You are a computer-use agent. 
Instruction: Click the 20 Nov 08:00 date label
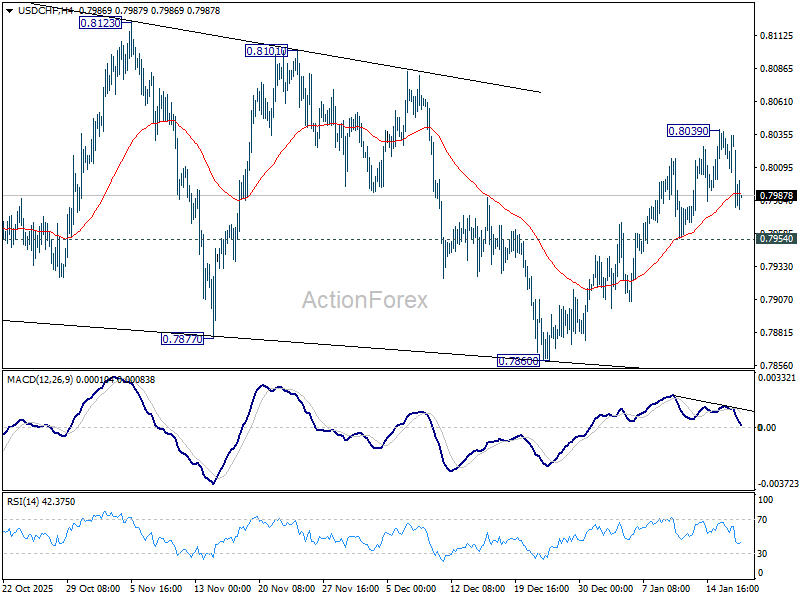pos(286,588)
